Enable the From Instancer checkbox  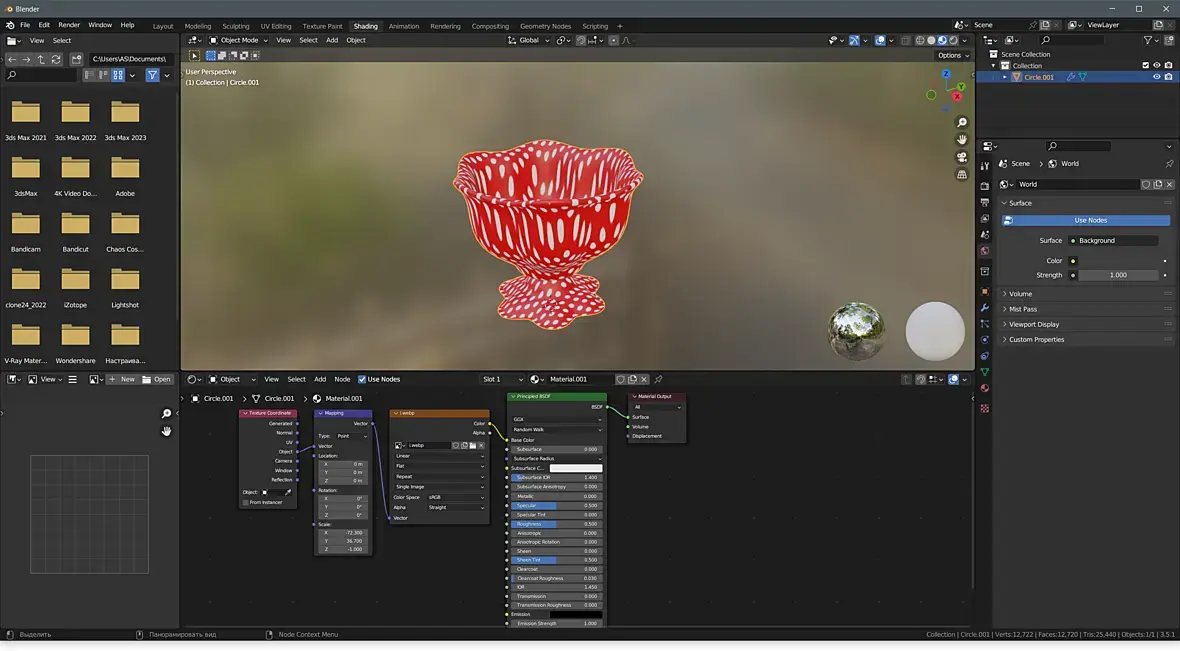pyautogui.click(x=246, y=502)
